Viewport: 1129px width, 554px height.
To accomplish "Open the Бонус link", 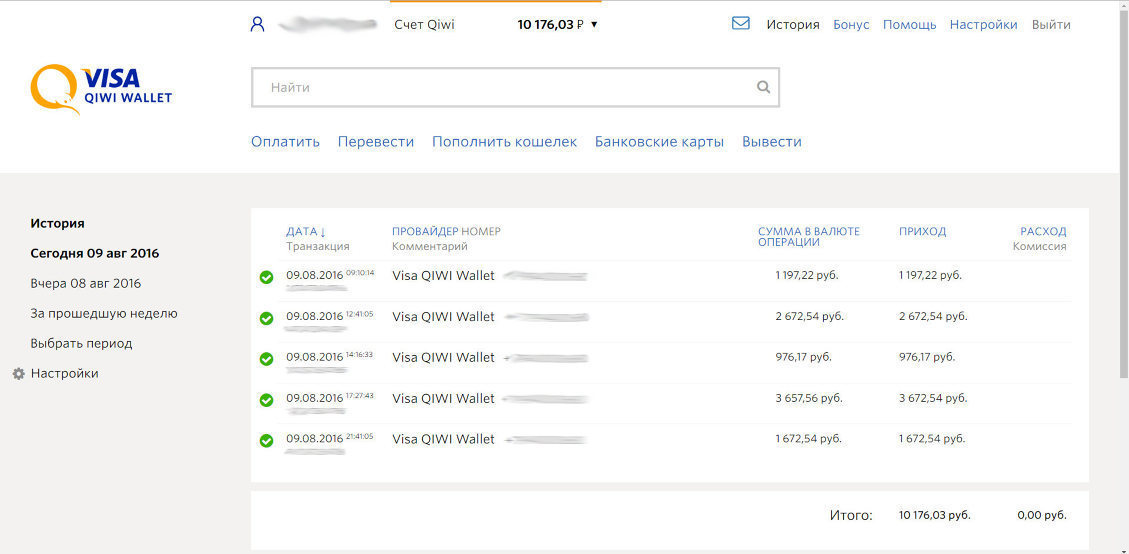I will pyautogui.click(x=851, y=24).
